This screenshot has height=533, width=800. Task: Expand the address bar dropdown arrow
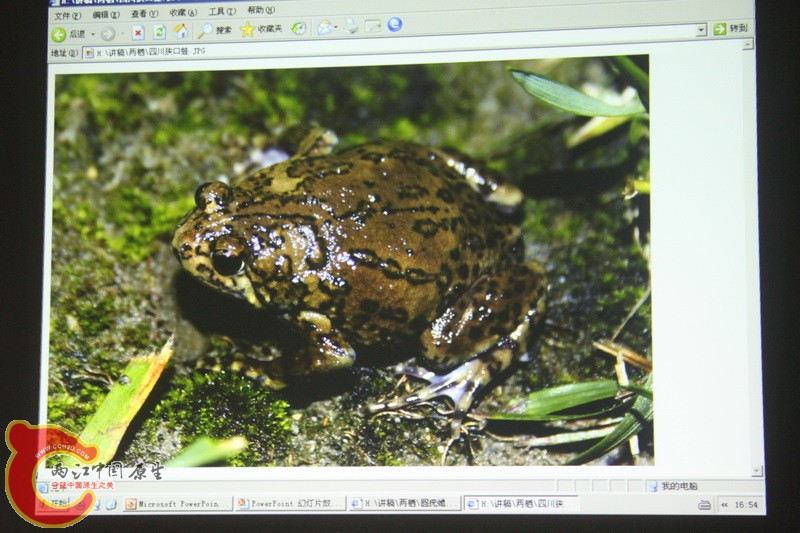coord(702,30)
